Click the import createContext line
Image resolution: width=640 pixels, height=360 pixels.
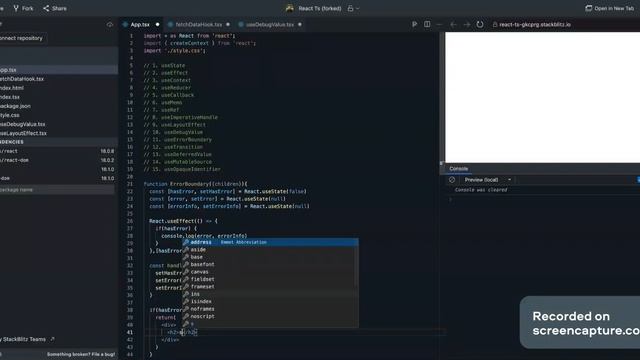[x=200, y=43]
